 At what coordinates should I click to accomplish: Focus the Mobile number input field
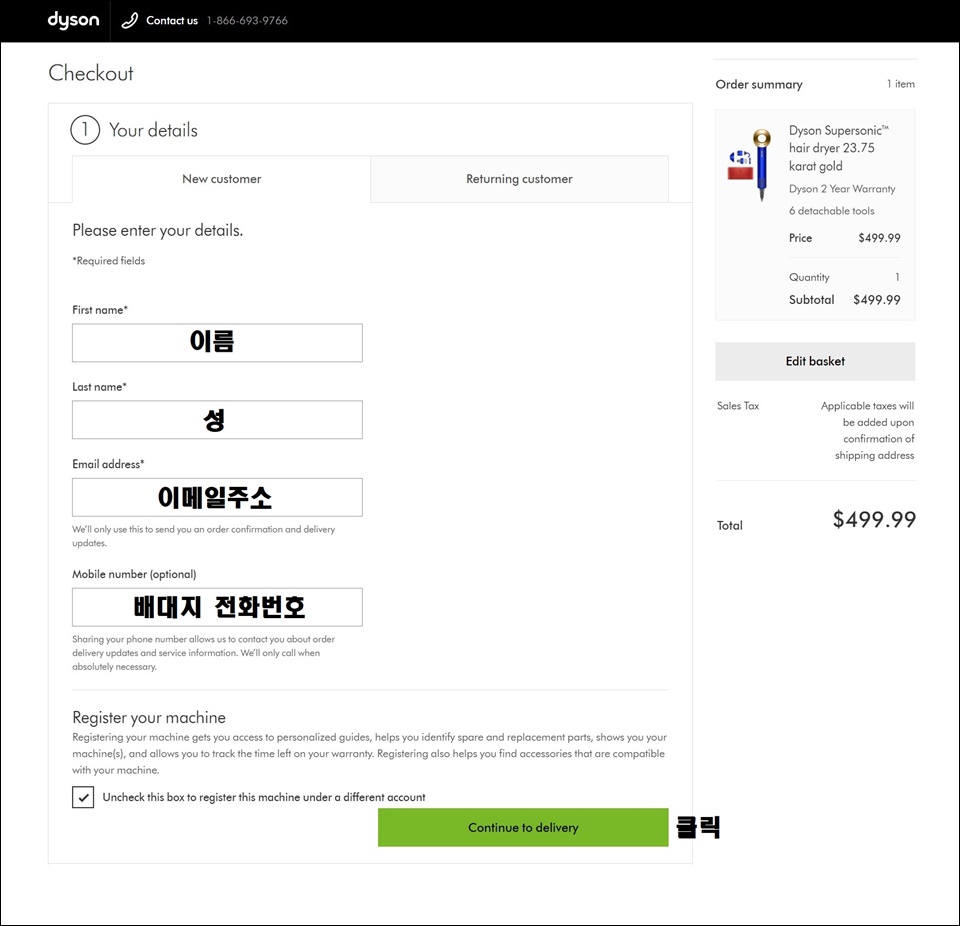tap(217, 607)
